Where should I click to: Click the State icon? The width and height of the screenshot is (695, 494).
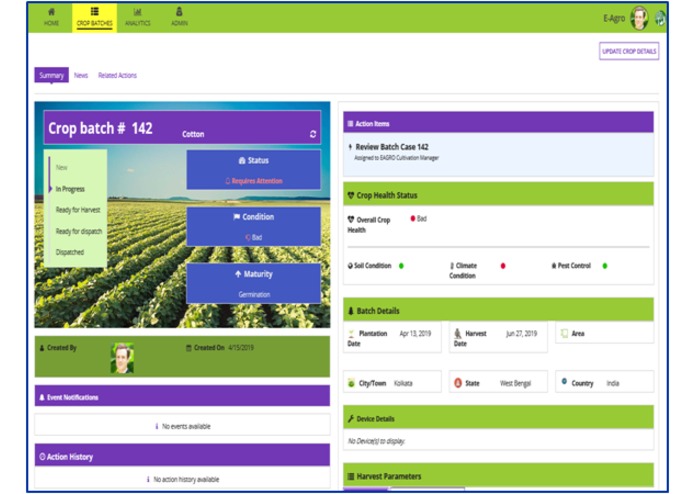click(458, 383)
